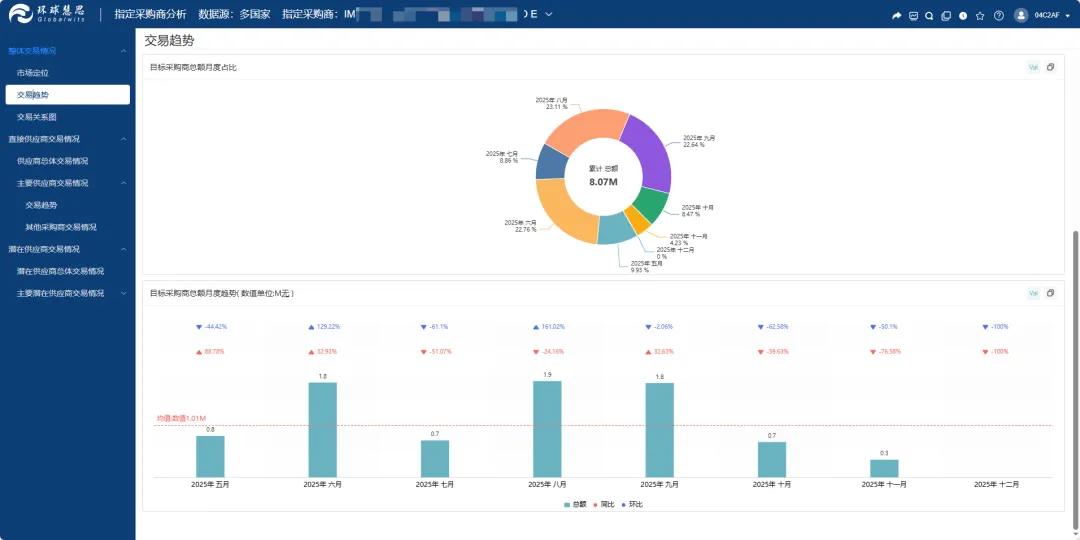Toggle the Val button on the monthly trend panel
Viewport: 1080px width, 540px height.
click(1033, 293)
